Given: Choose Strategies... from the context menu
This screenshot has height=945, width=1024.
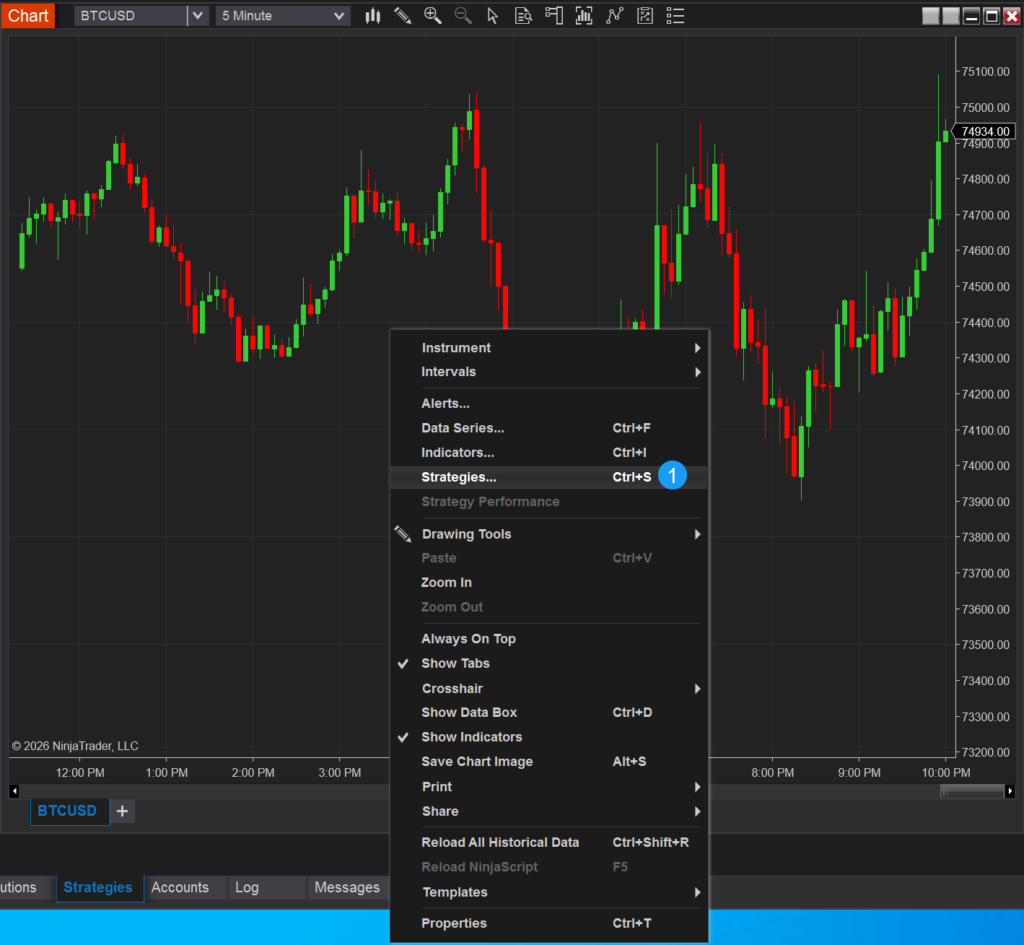Looking at the screenshot, I should (x=459, y=477).
